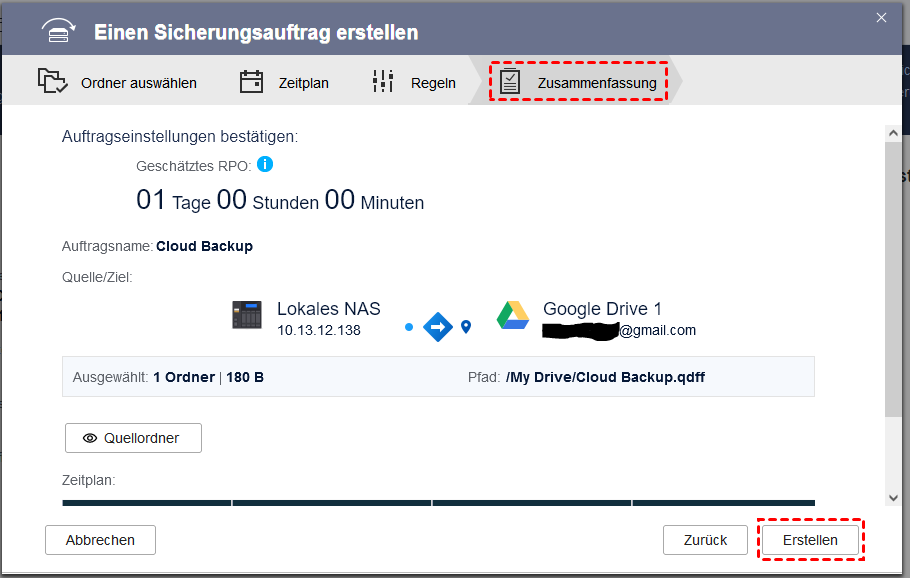Click the blue direction arrow icon
The image size is (910, 578).
[x=438, y=327]
